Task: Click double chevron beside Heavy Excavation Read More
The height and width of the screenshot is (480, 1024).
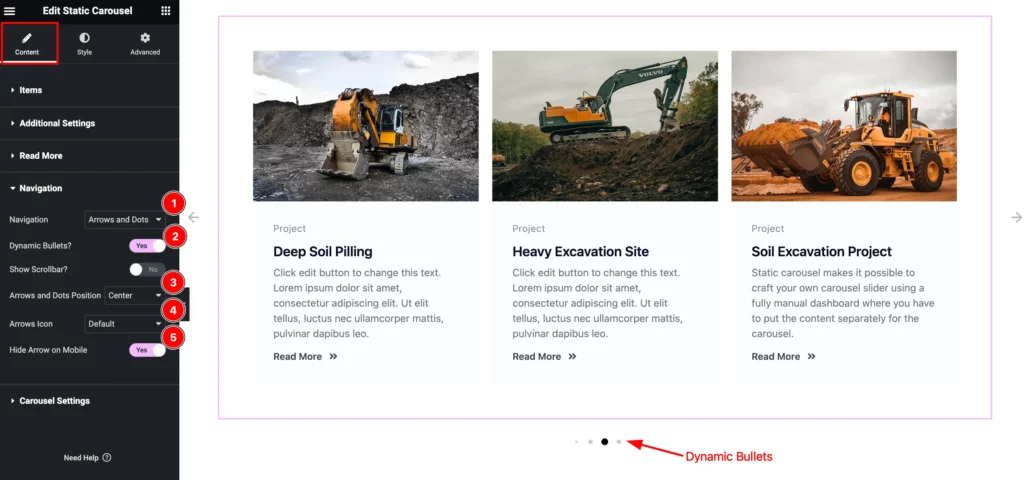Action: (x=573, y=357)
